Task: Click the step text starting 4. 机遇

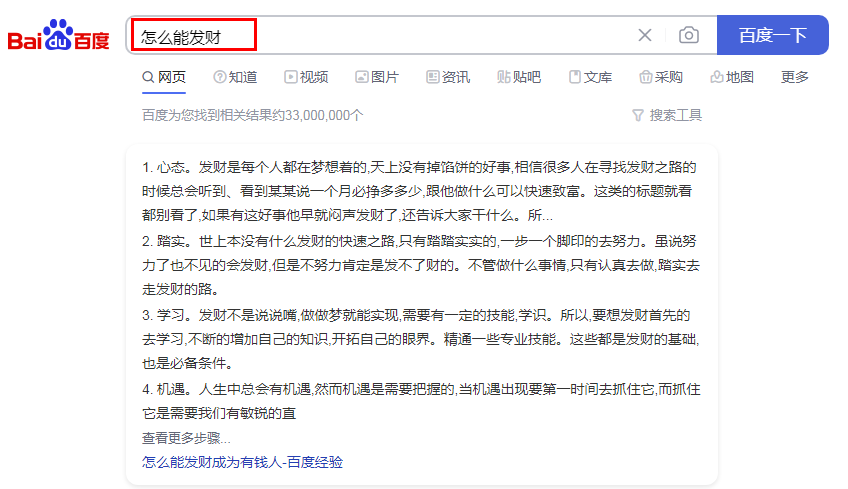Action: point(421,401)
